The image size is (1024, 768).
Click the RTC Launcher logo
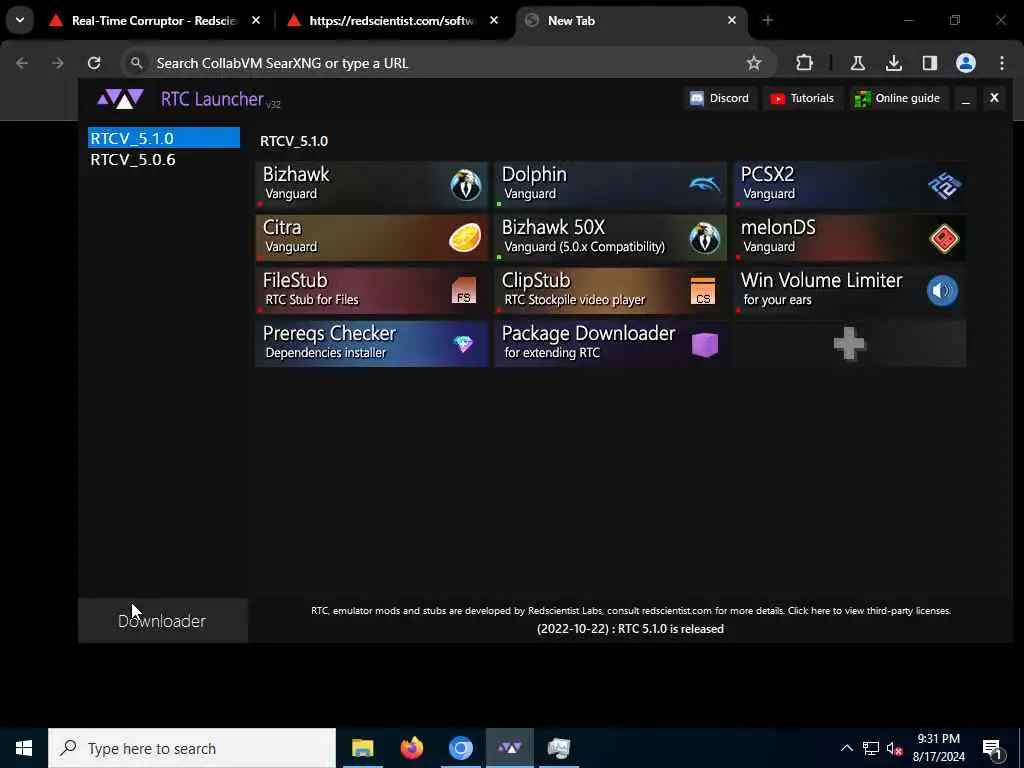click(x=120, y=99)
